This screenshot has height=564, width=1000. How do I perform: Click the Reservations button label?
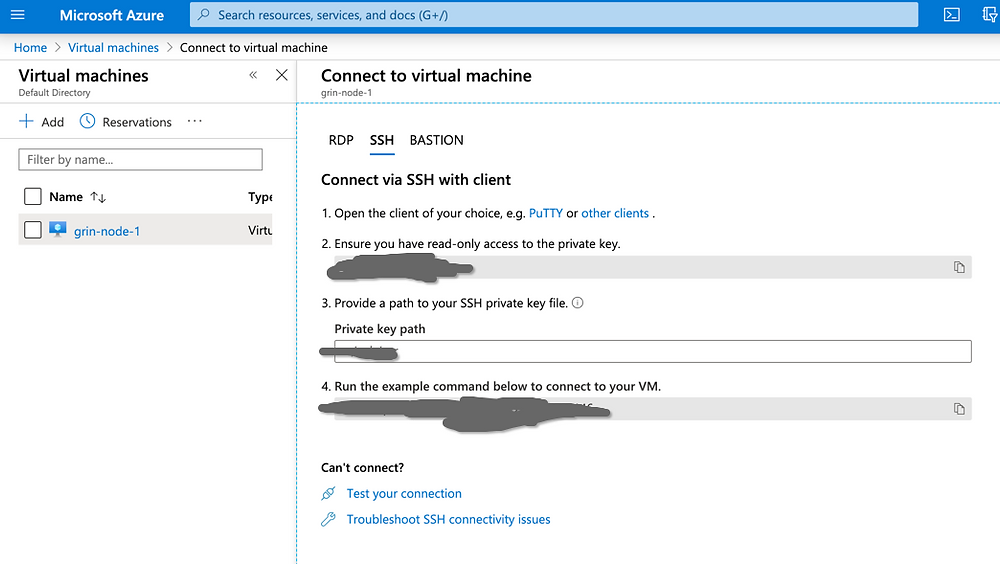(137, 122)
